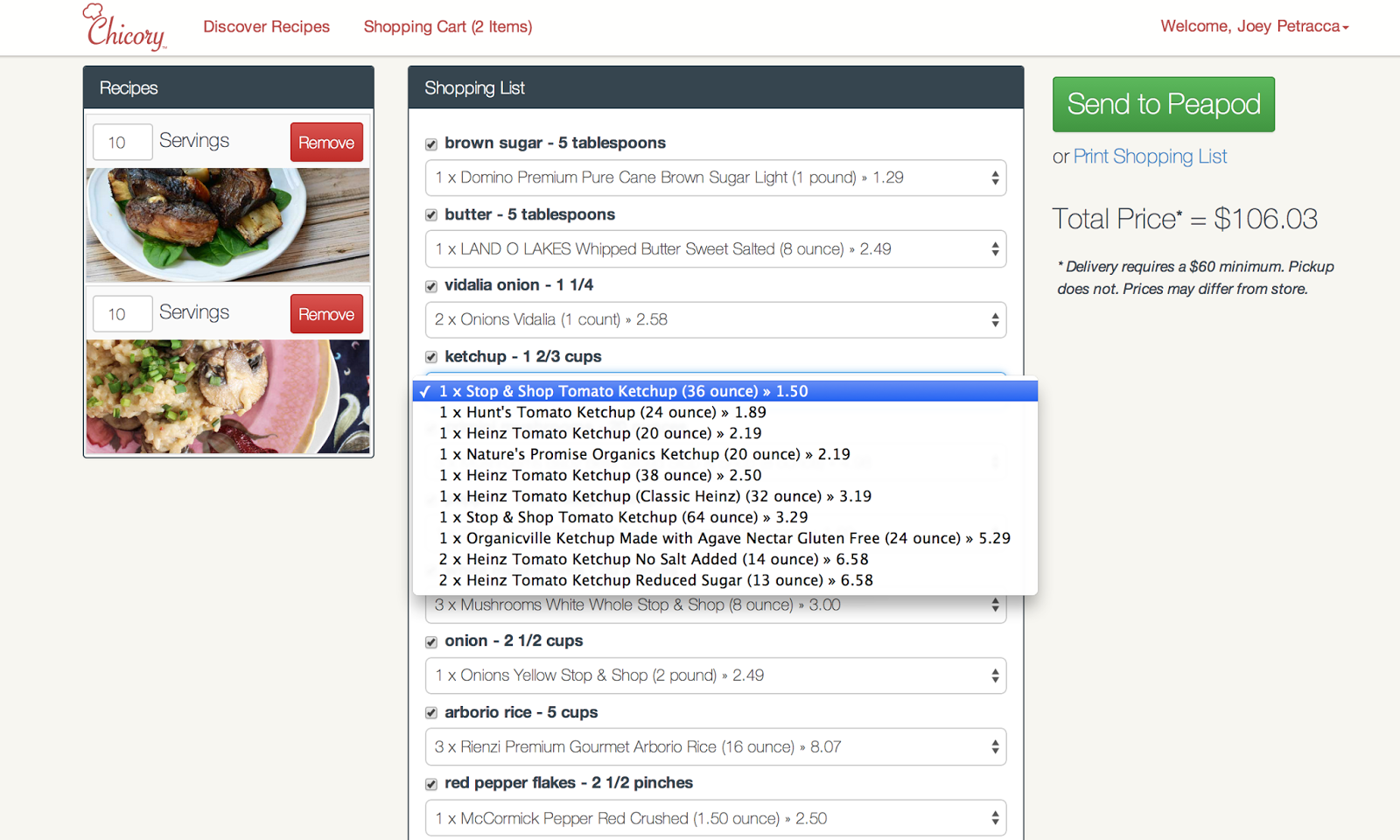Open the McCormick Pepper Red Crushed dropdown
The width and height of the screenshot is (1400, 840).
[x=716, y=819]
